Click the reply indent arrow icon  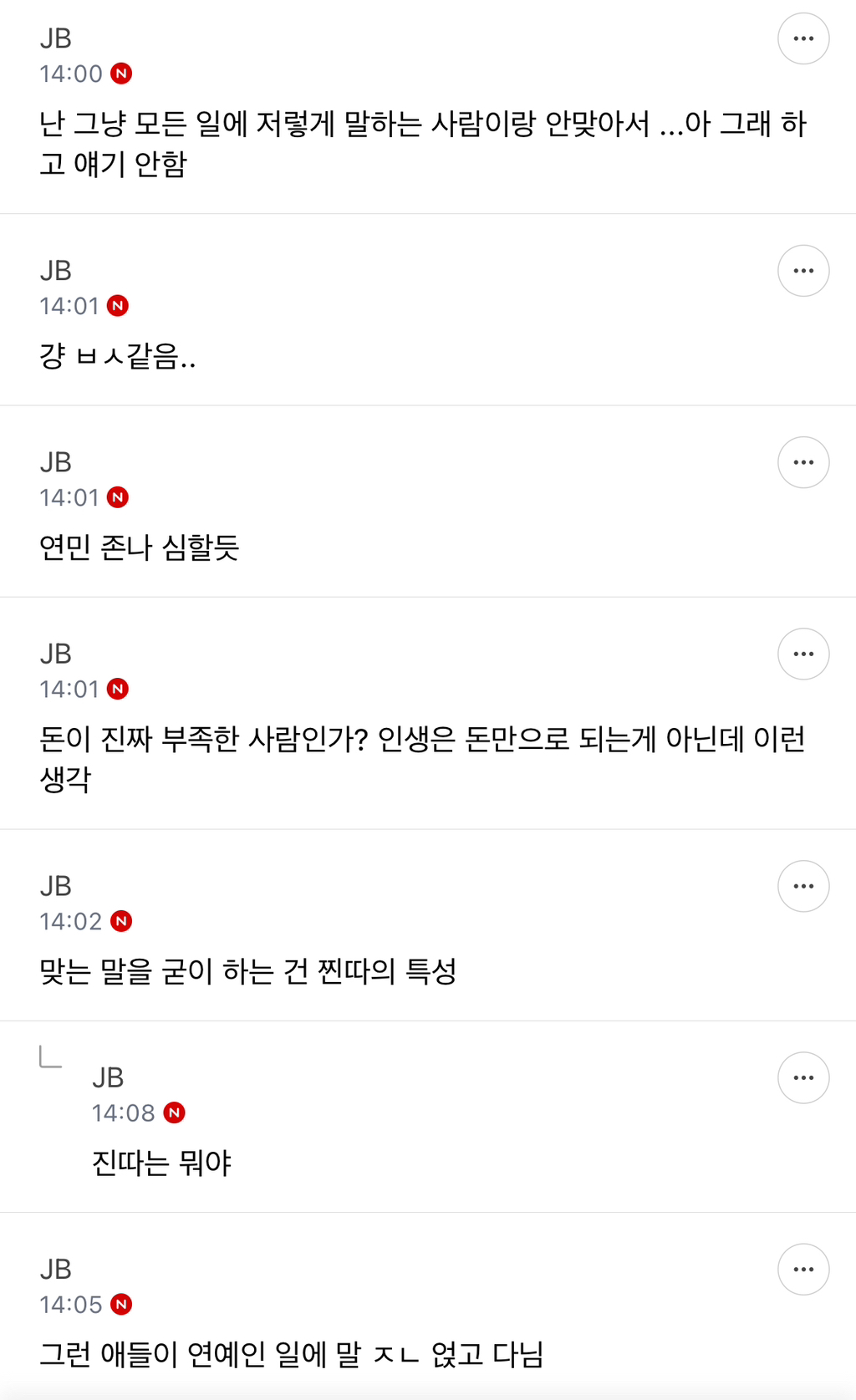click(50, 1057)
